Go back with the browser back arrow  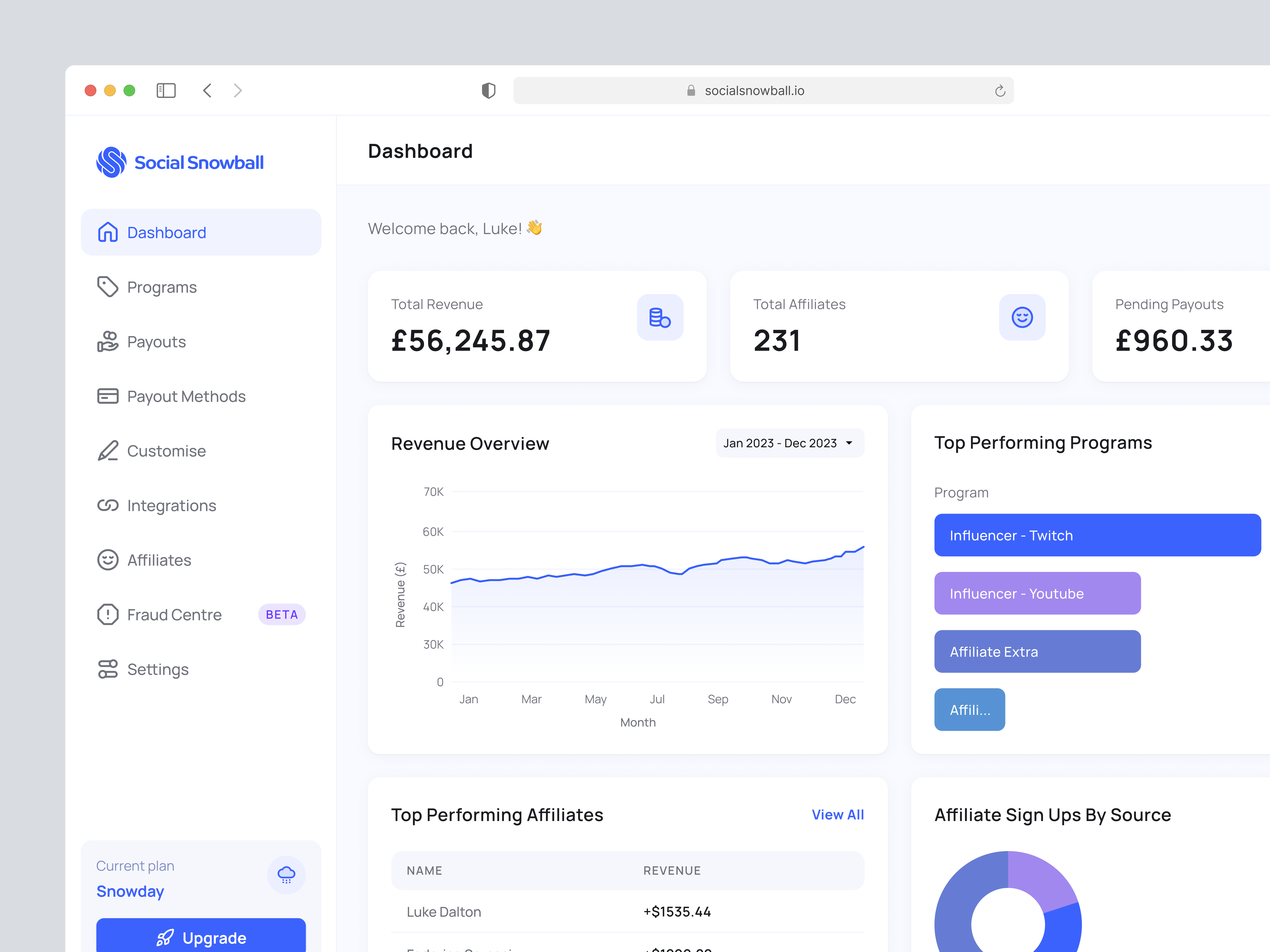click(x=207, y=91)
